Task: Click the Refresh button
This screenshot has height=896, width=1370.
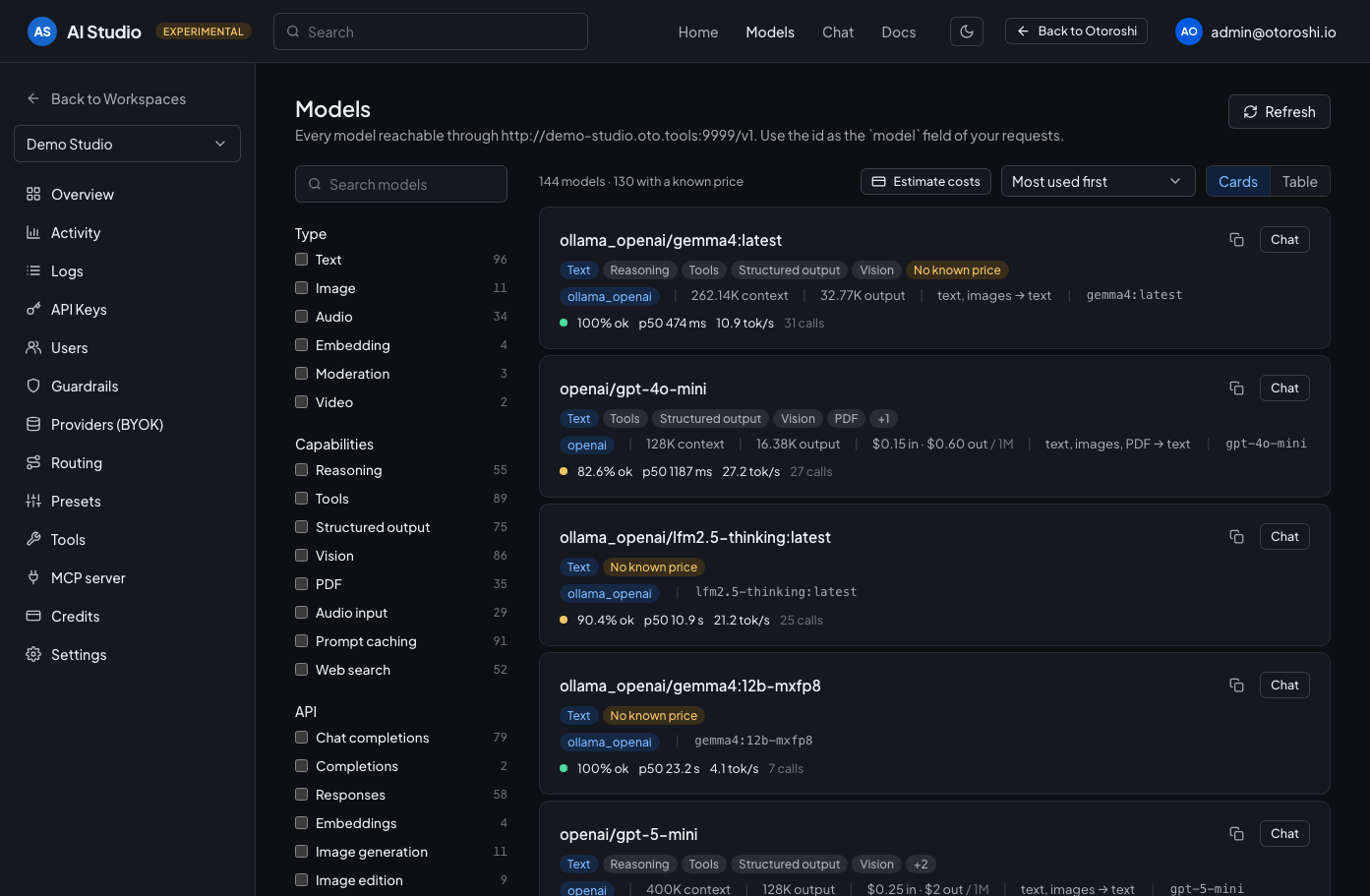Action: [1280, 112]
